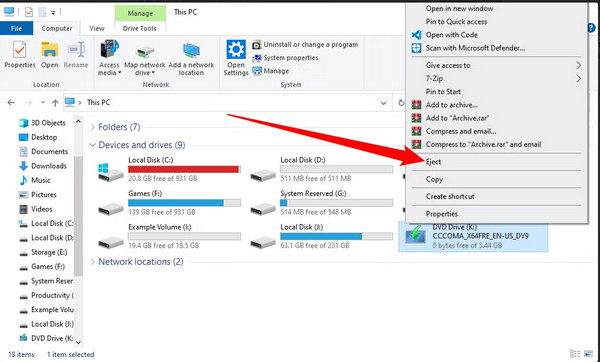600x362 pixels.
Task: Select Documents in the navigation pane
Action: [x=43, y=152]
